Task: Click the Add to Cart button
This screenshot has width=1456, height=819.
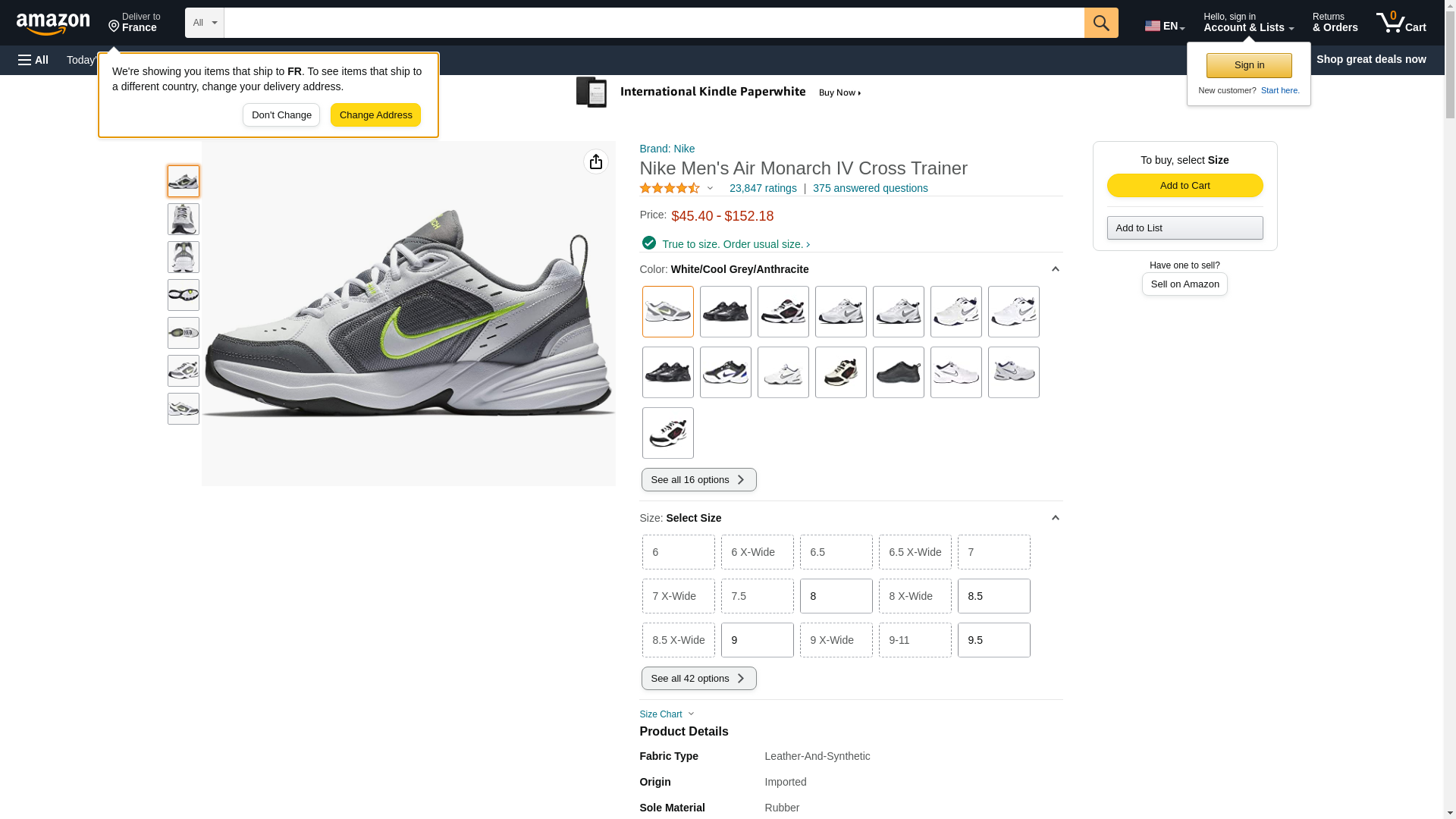Action: click(x=1185, y=186)
